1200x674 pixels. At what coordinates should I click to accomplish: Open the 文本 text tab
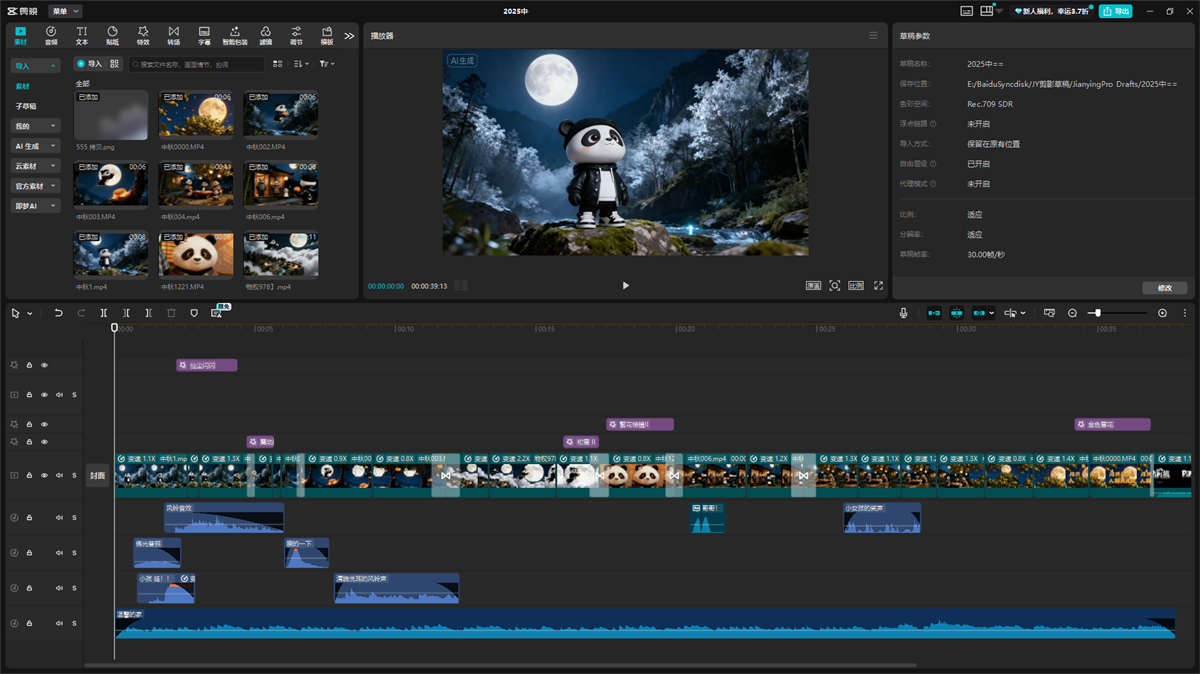pyautogui.click(x=82, y=36)
